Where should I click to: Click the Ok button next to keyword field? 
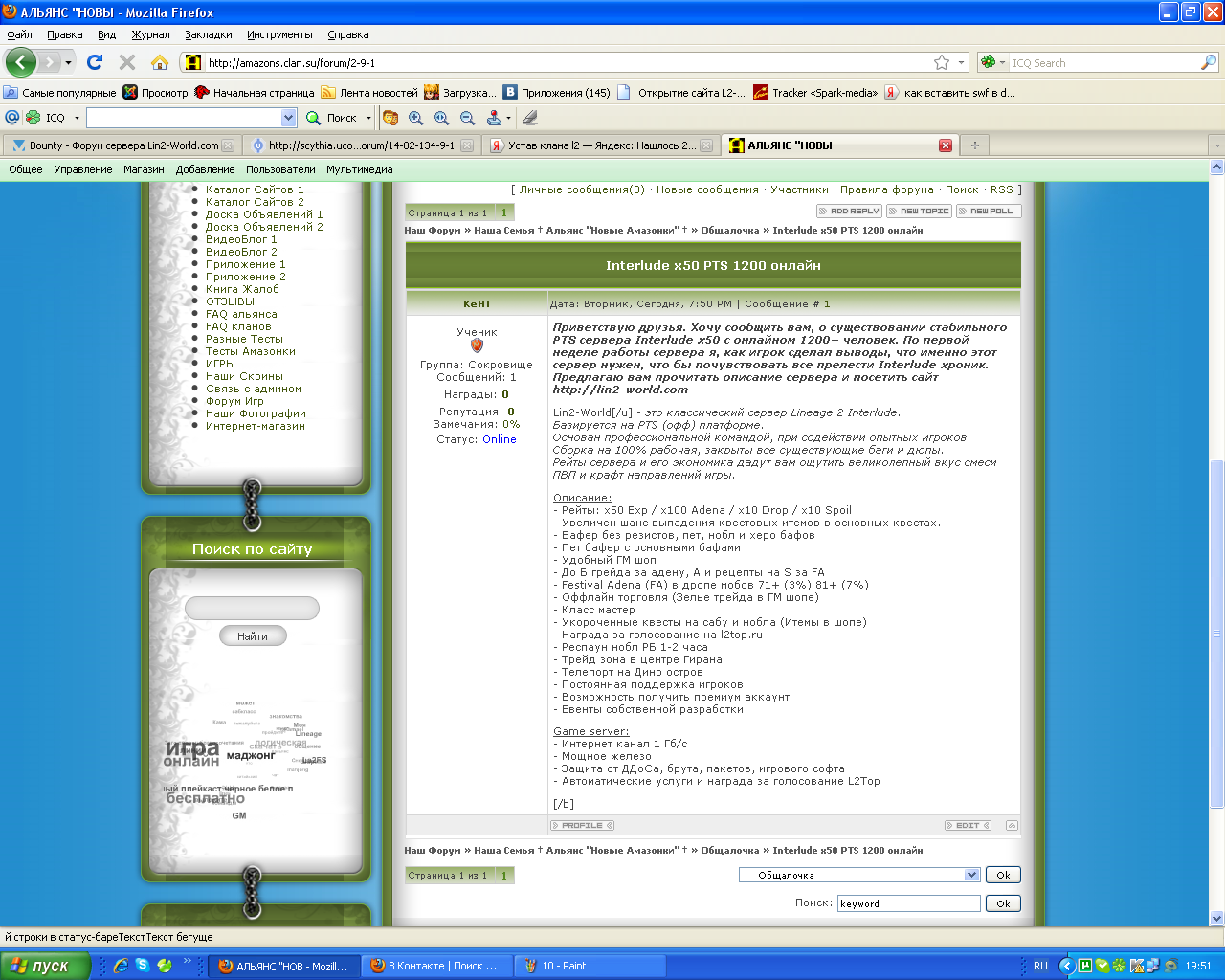(1003, 903)
